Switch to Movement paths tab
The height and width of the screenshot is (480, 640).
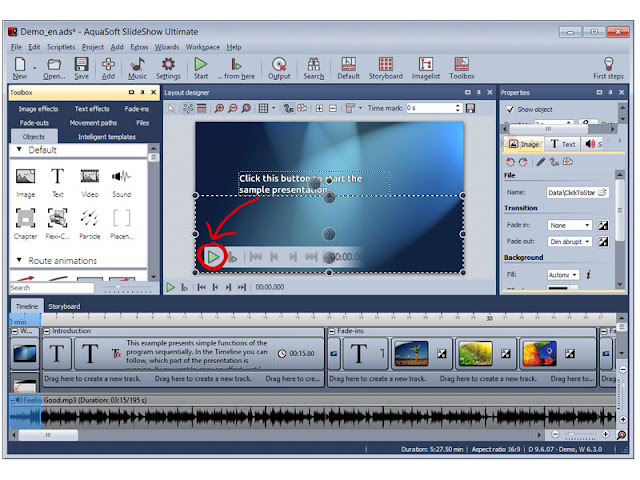click(93, 123)
